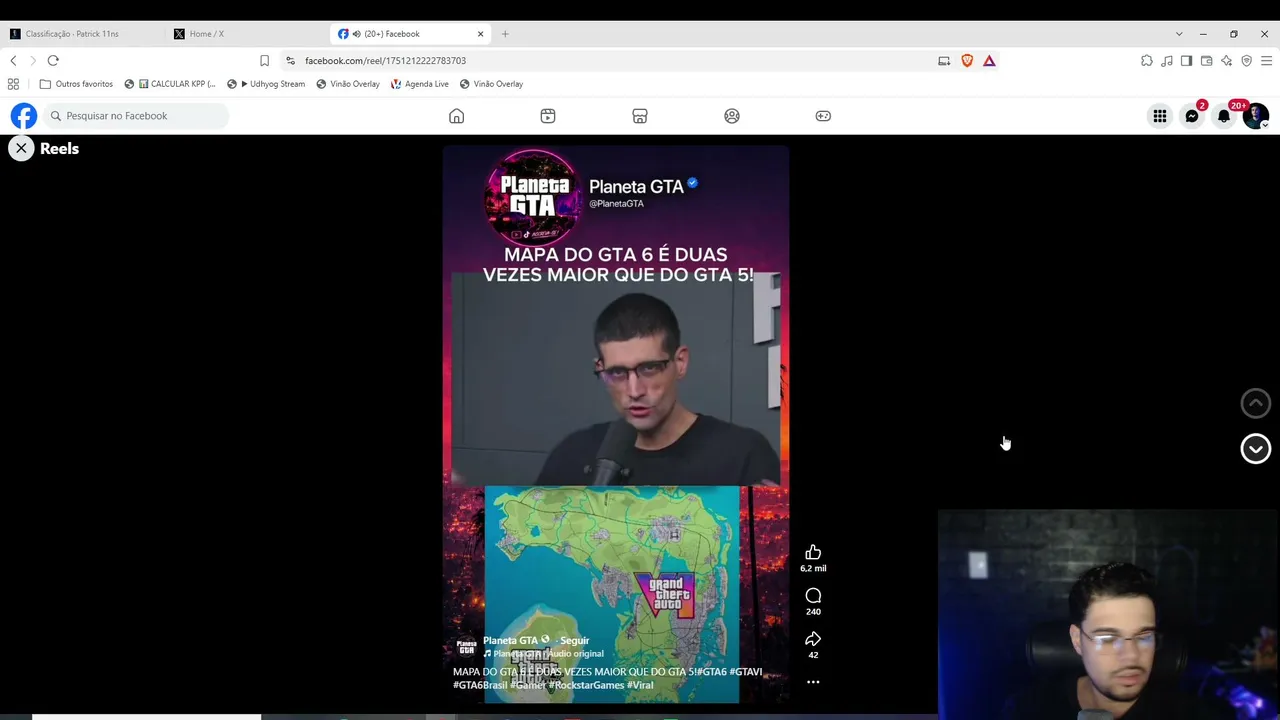Go to the previous reel
Screen dimensions: 1280x720
[x=1256, y=403]
